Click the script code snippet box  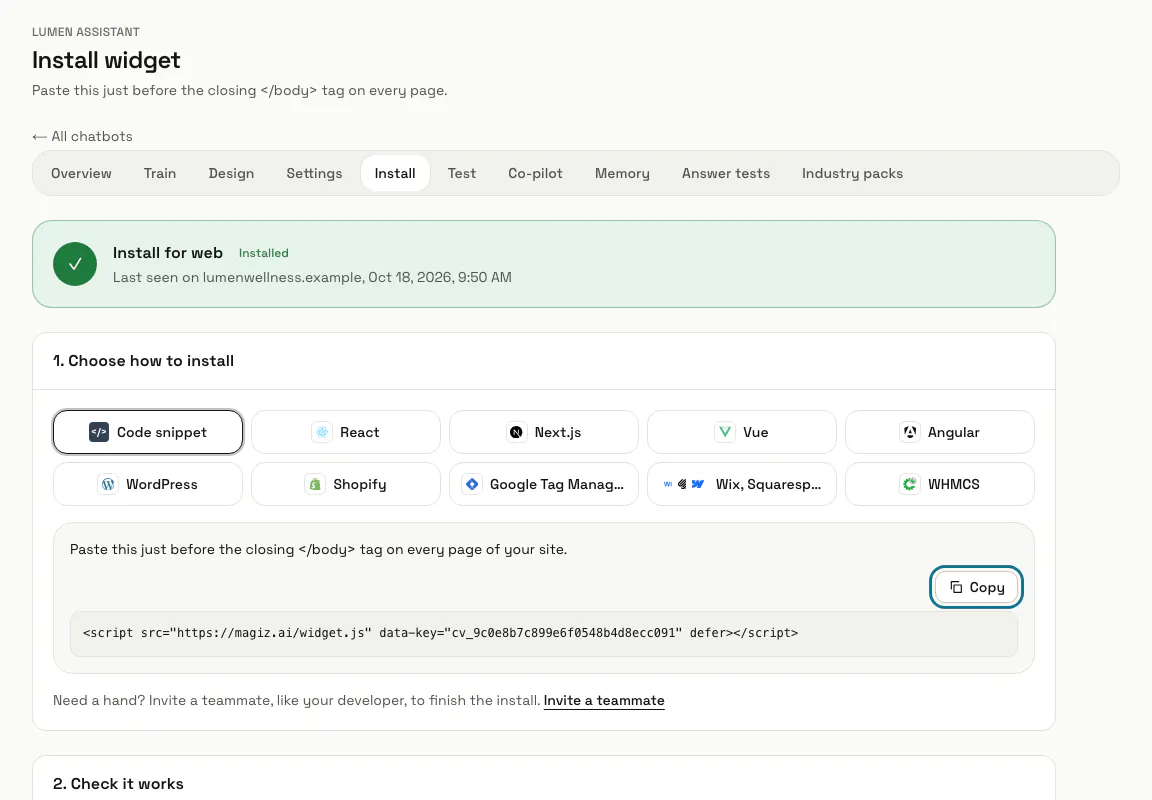coord(544,633)
